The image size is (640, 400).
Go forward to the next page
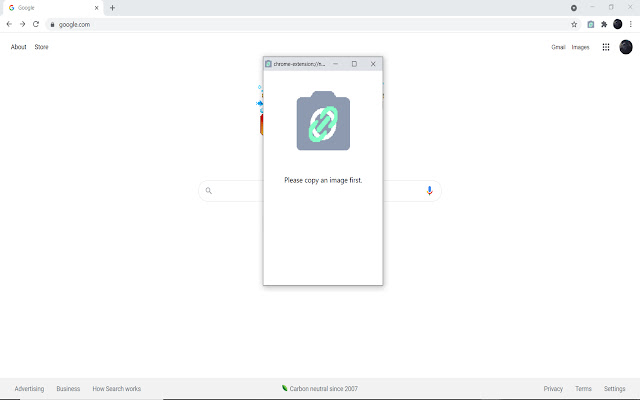22,24
